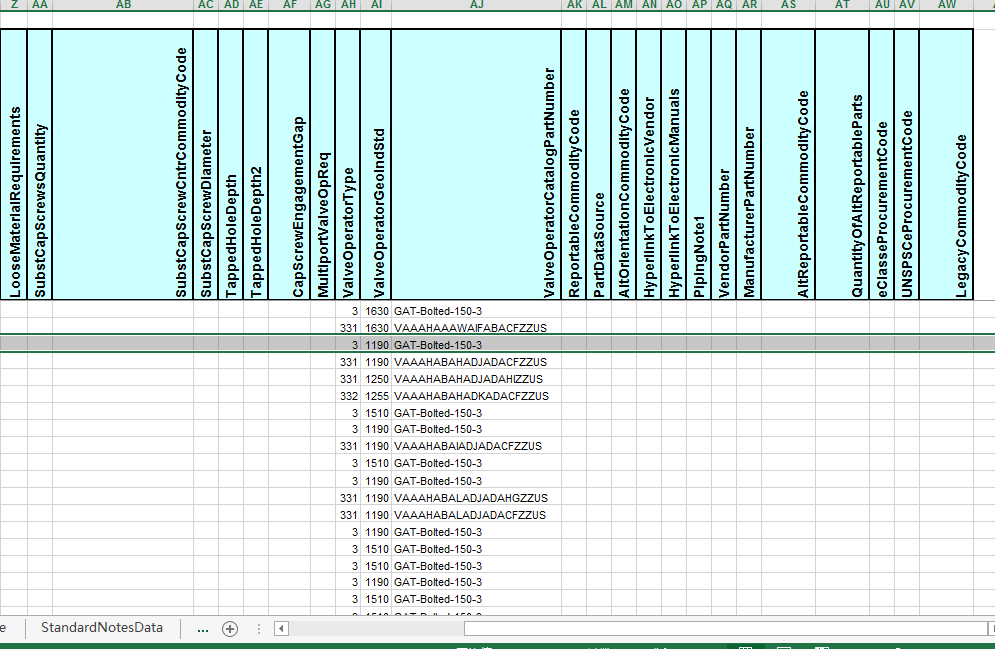Viewport: 995px width, 649px height.
Task: Select column AF header
Action: [x=289, y=4]
